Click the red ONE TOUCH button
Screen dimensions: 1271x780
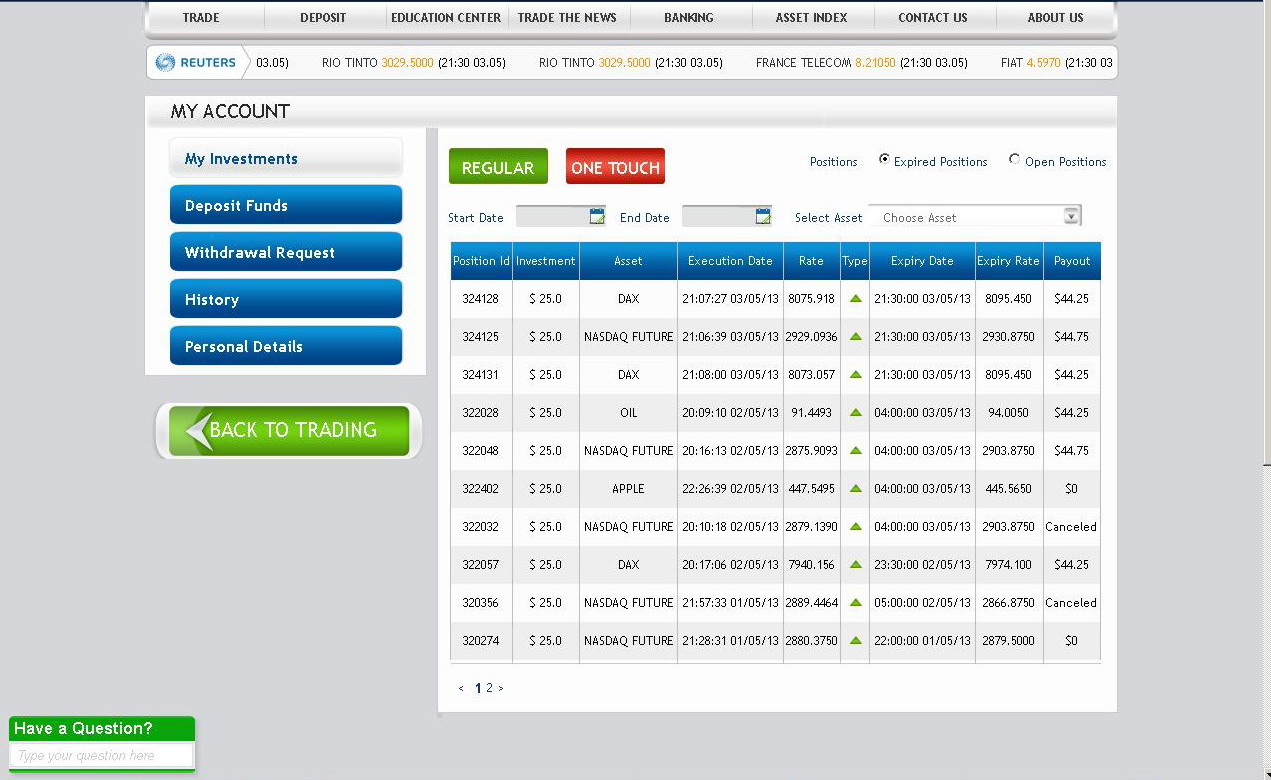615,166
